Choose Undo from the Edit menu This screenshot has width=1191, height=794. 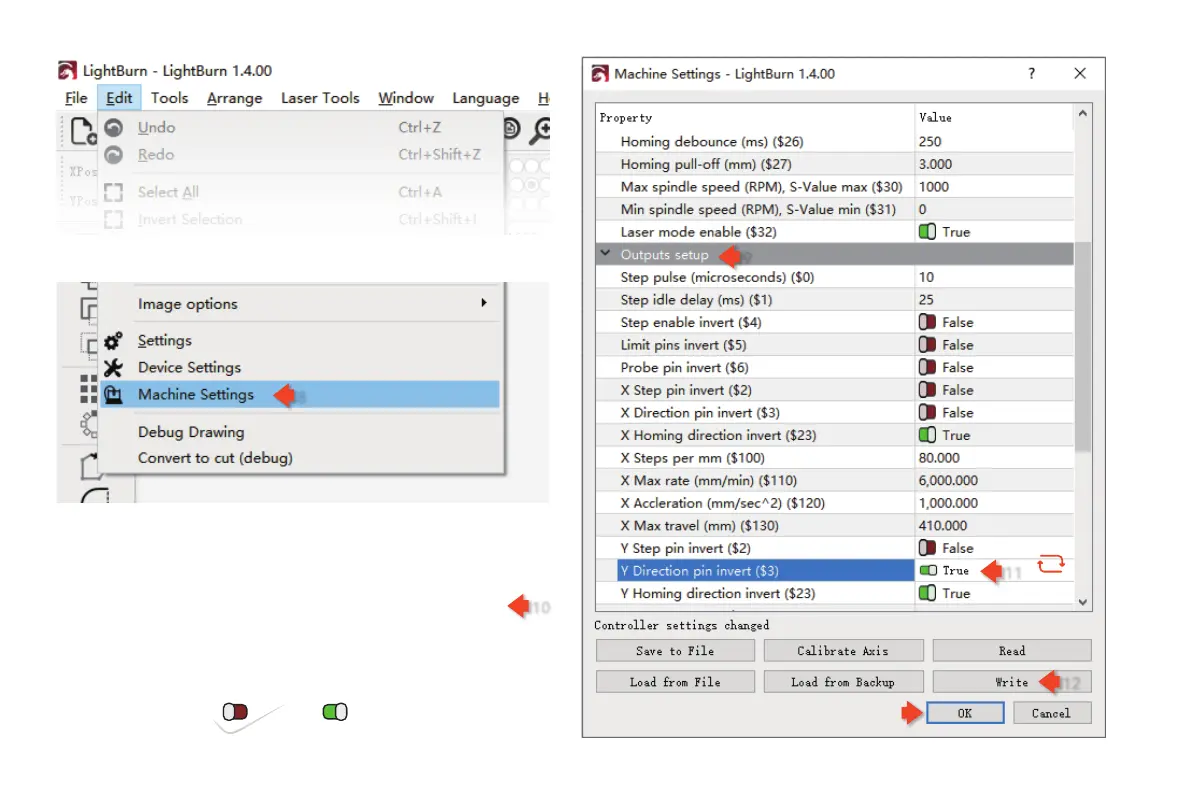(302, 128)
